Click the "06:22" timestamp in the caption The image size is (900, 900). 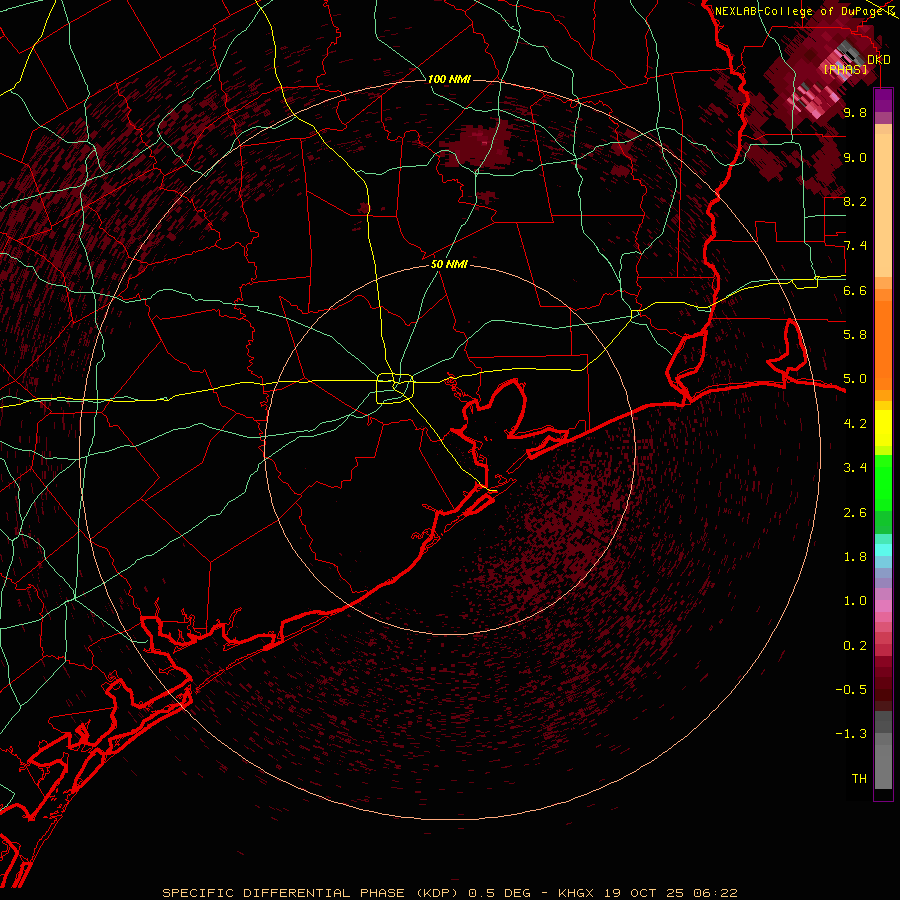(x=715, y=893)
